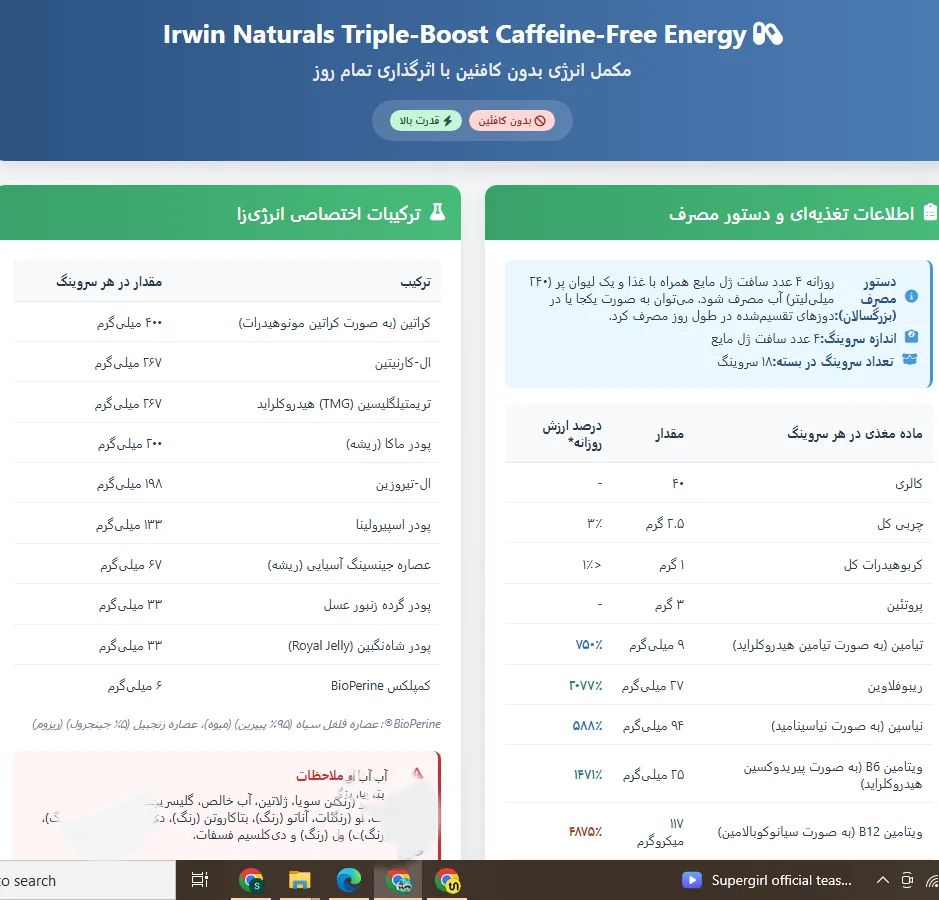Click the 'مقدار در هر سروینگ' column header
The width and height of the screenshot is (939, 900).
(109, 282)
